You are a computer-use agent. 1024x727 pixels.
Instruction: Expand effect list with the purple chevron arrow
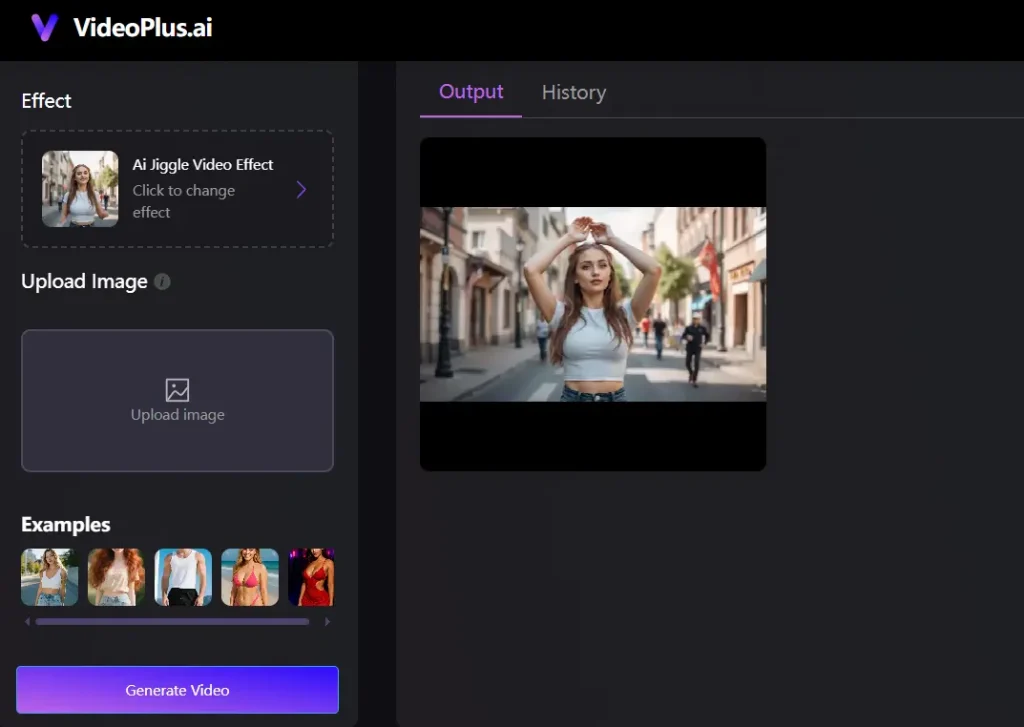pos(301,189)
